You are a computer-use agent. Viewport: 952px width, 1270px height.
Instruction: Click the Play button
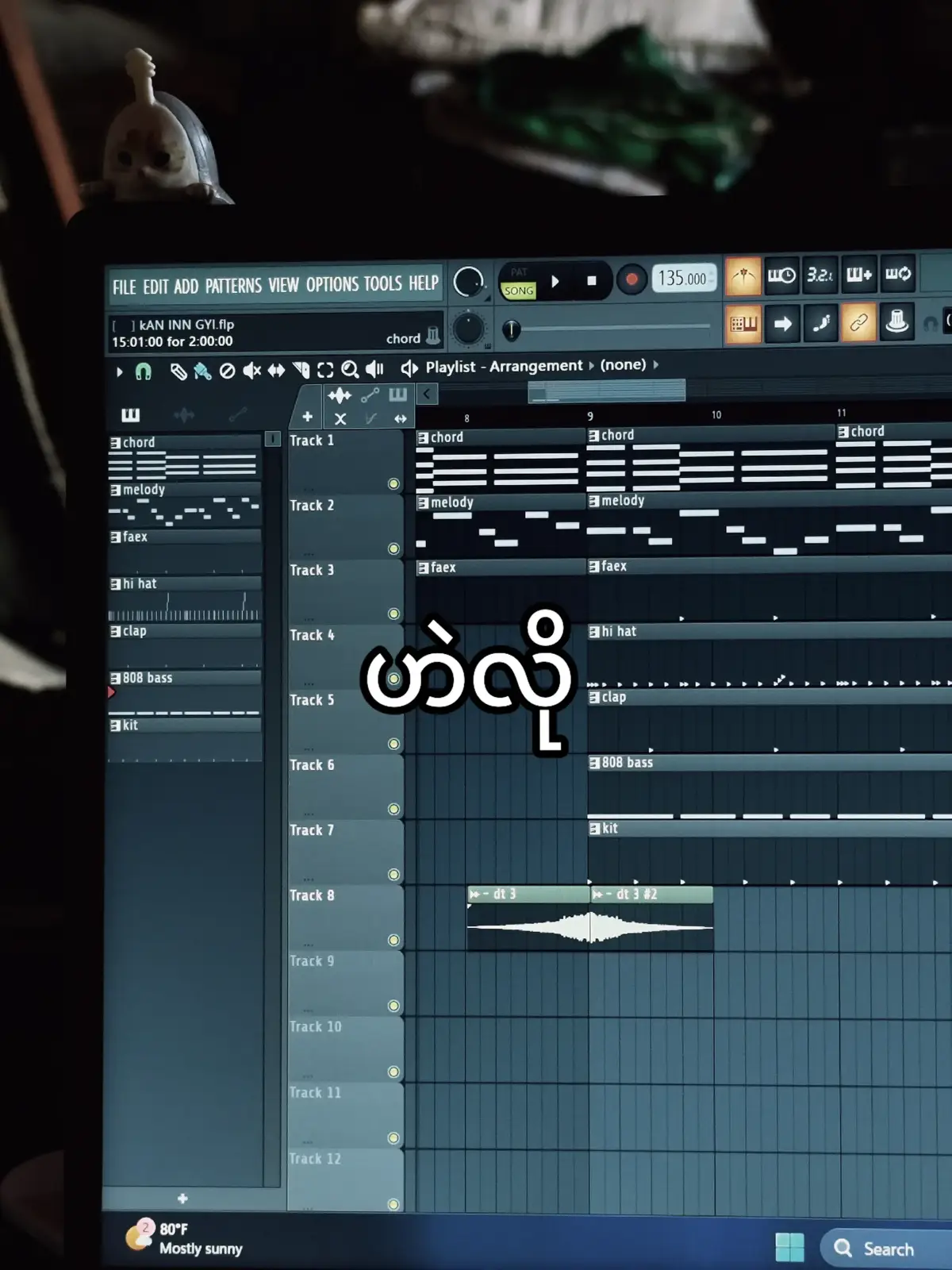(555, 281)
